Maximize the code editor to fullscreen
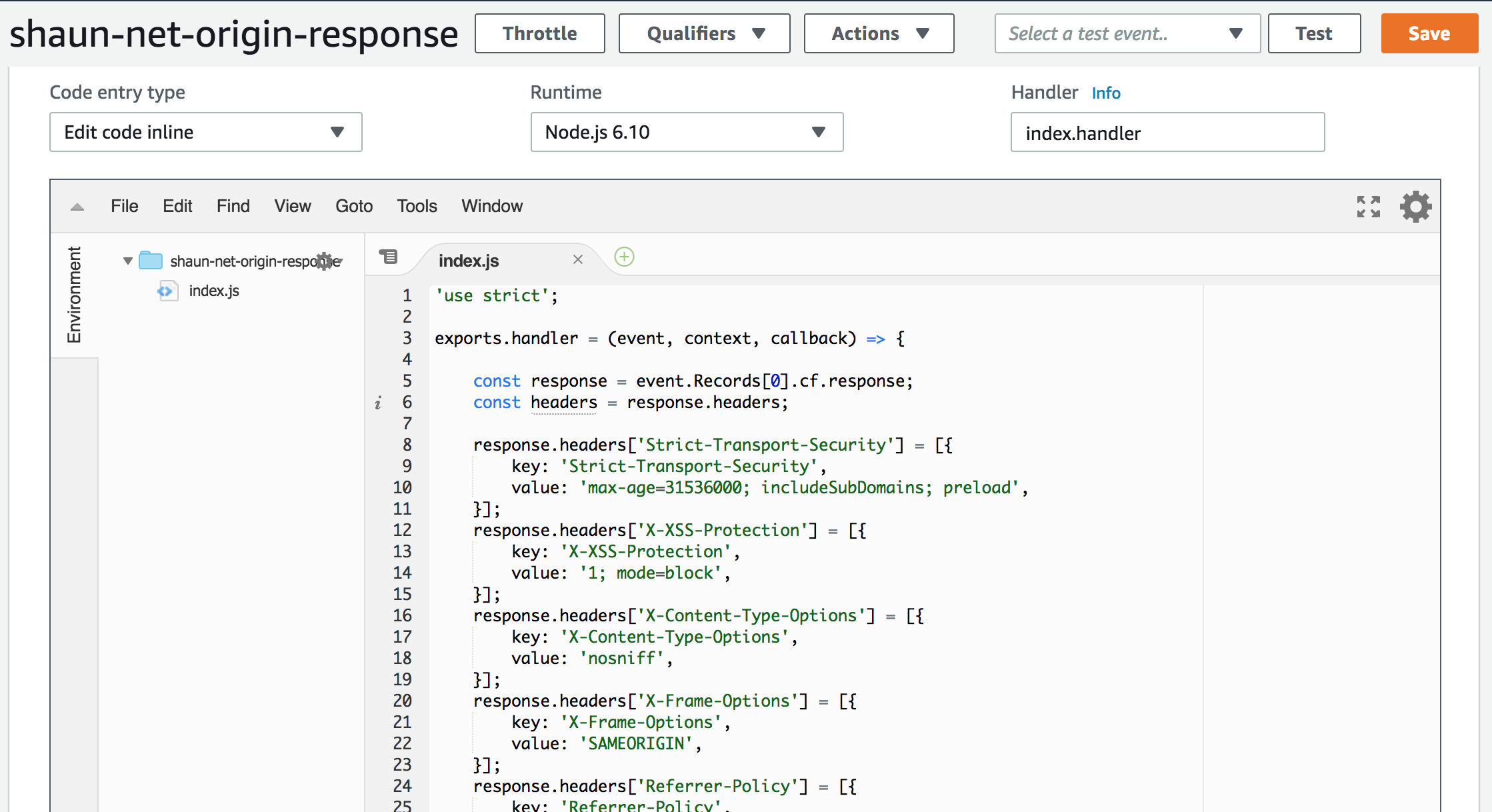1492x812 pixels. click(x=1369, y=207)
